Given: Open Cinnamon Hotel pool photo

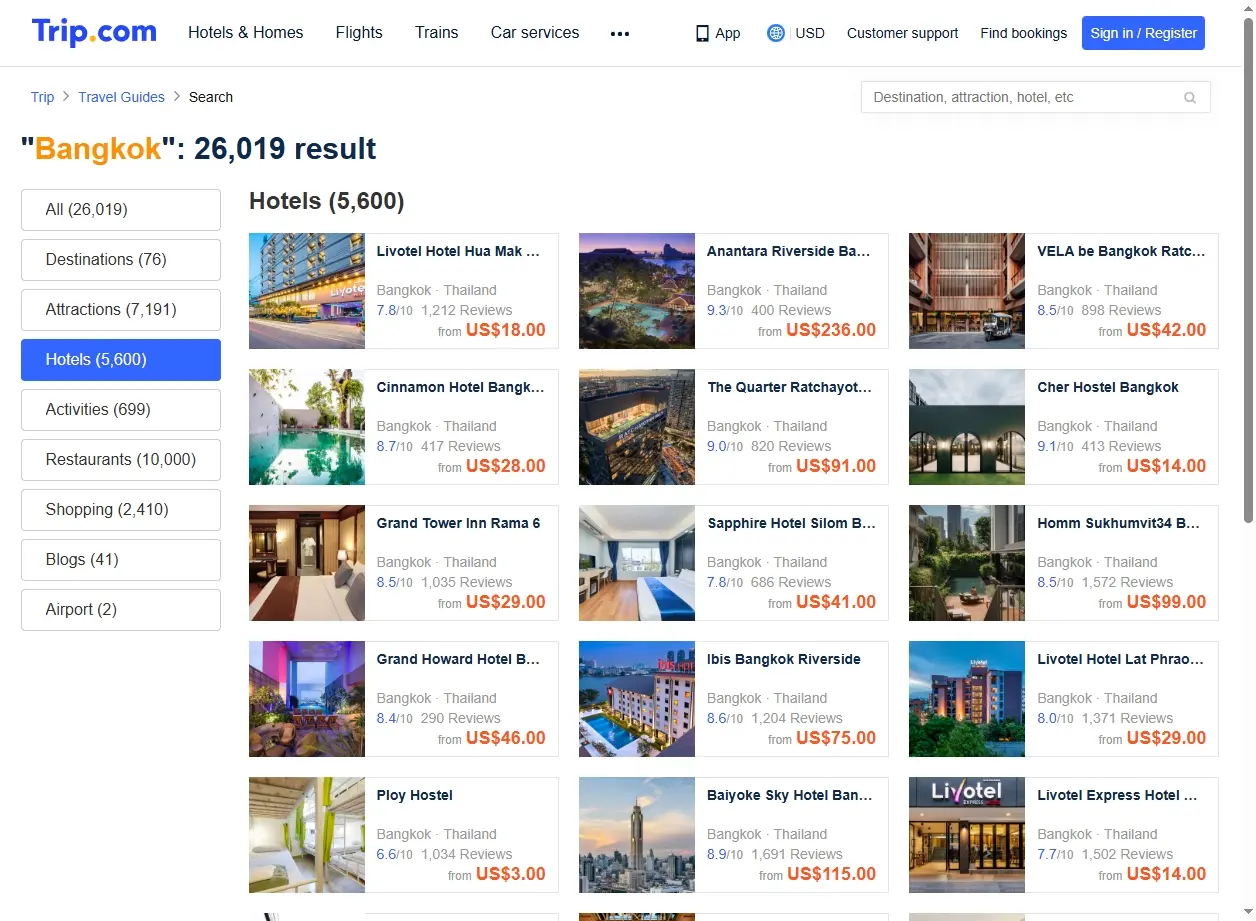Looking at the screenshot, I should (307, 427).
